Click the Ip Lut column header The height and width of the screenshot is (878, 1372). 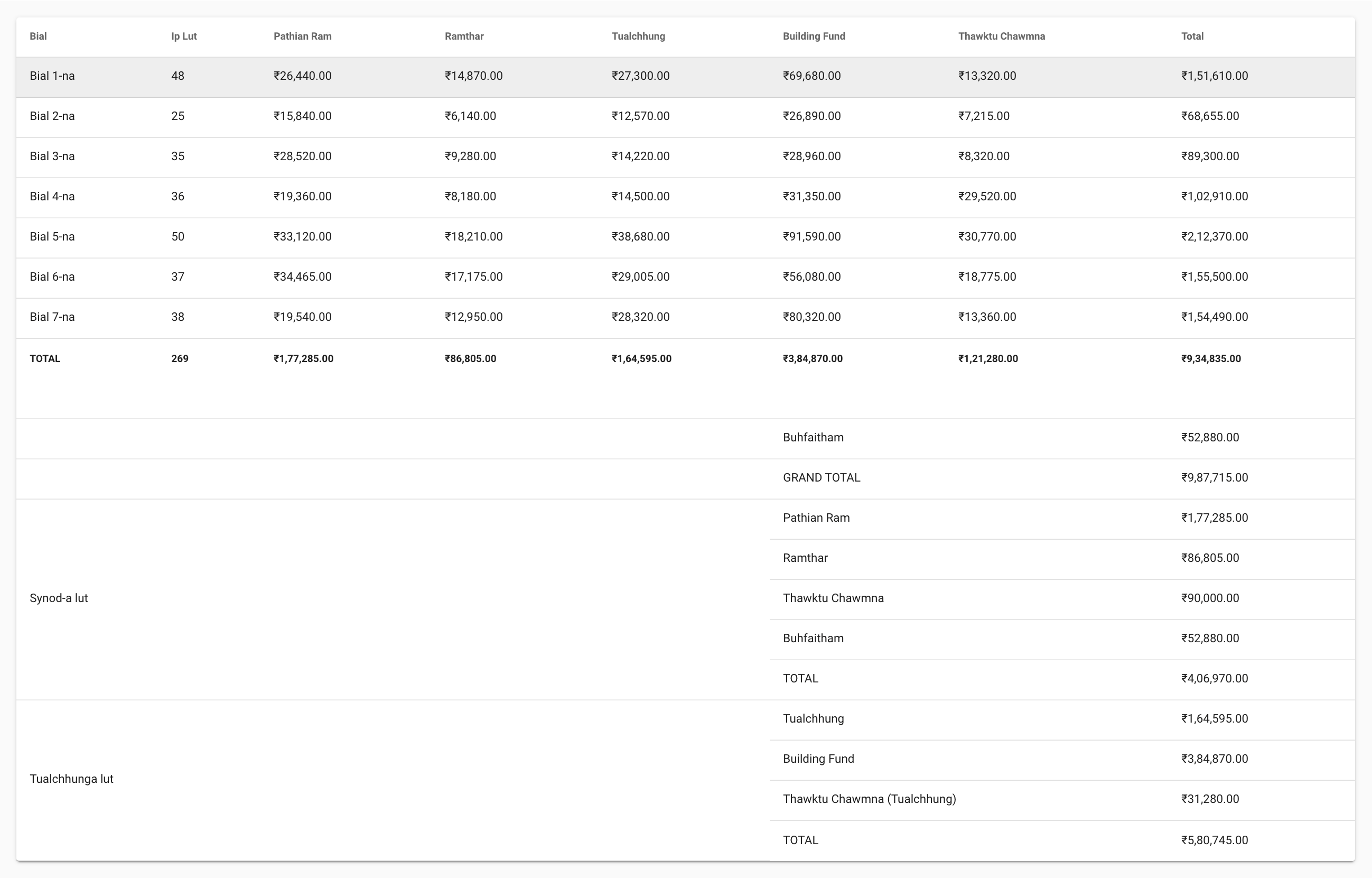(183, 36)
